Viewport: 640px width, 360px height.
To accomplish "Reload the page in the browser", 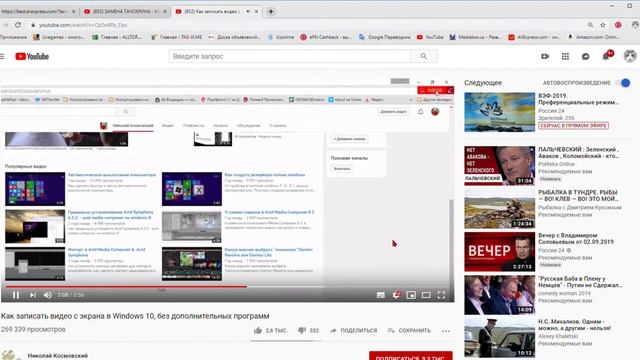I will 18,25.
